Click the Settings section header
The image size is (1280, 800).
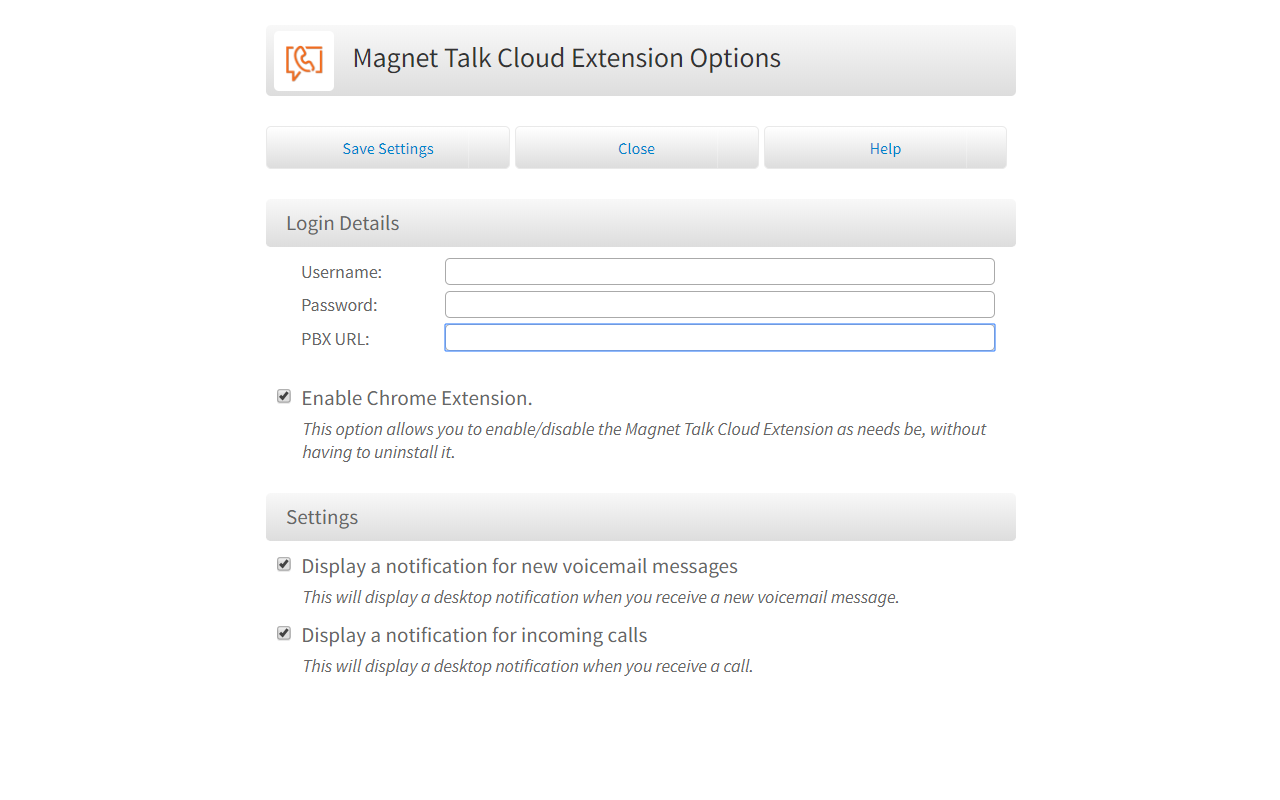point(321,517)
